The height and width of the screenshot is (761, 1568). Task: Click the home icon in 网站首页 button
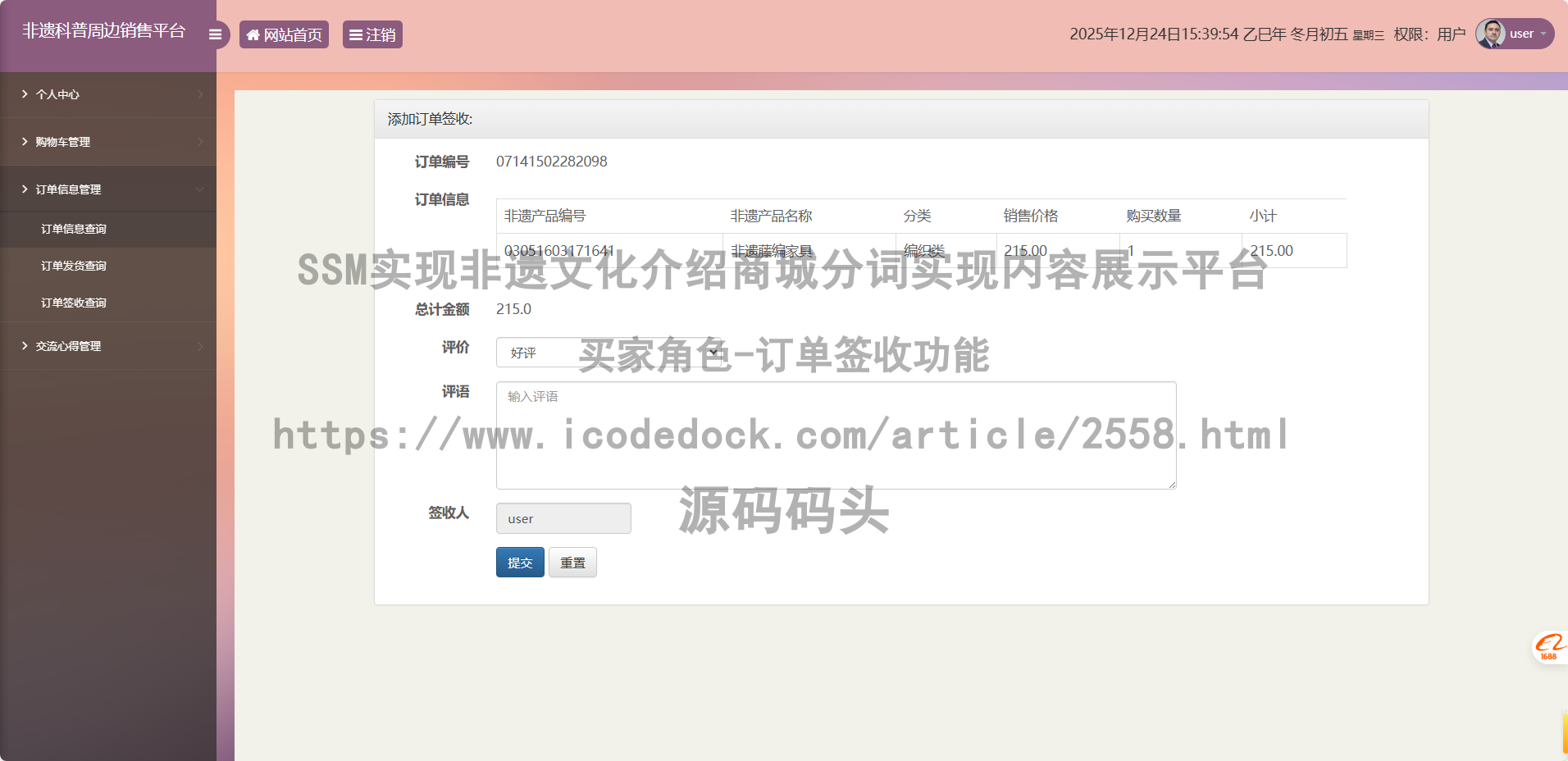pos(253,35)
